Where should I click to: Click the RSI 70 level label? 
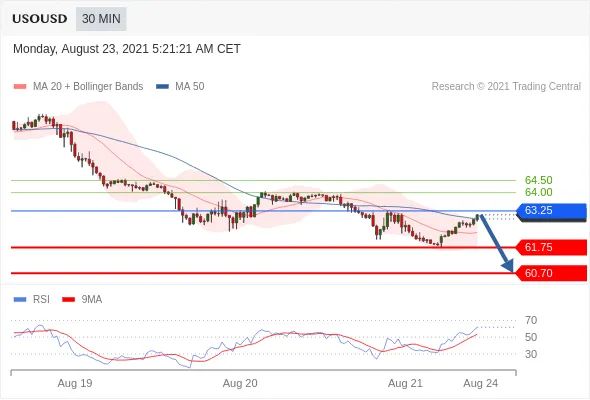(531, 320)
